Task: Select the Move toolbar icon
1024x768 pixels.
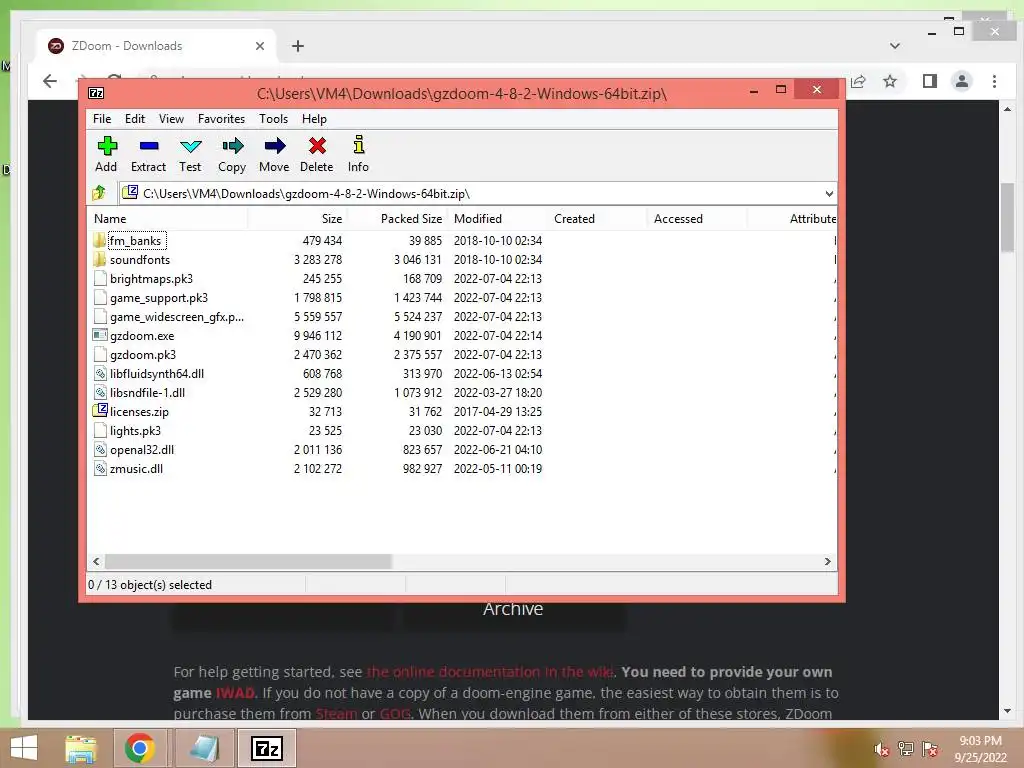Action: 274,154
